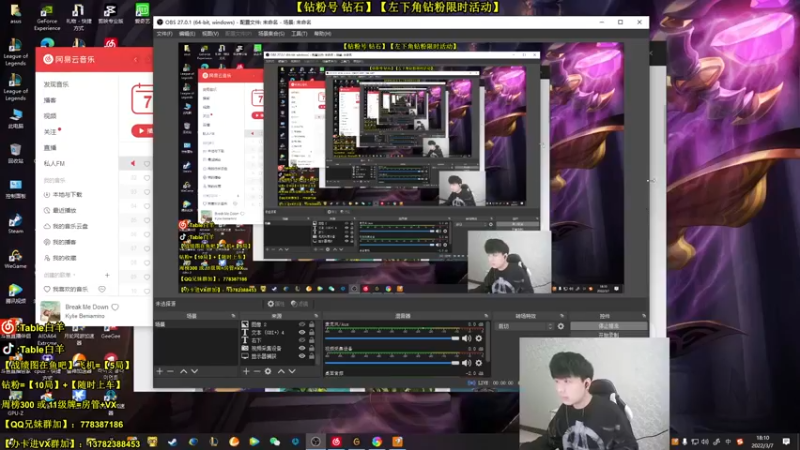
Task: Move the scene up with the Scenes panel up arrow
Action: pyautogui.click(x=183, y=371)
